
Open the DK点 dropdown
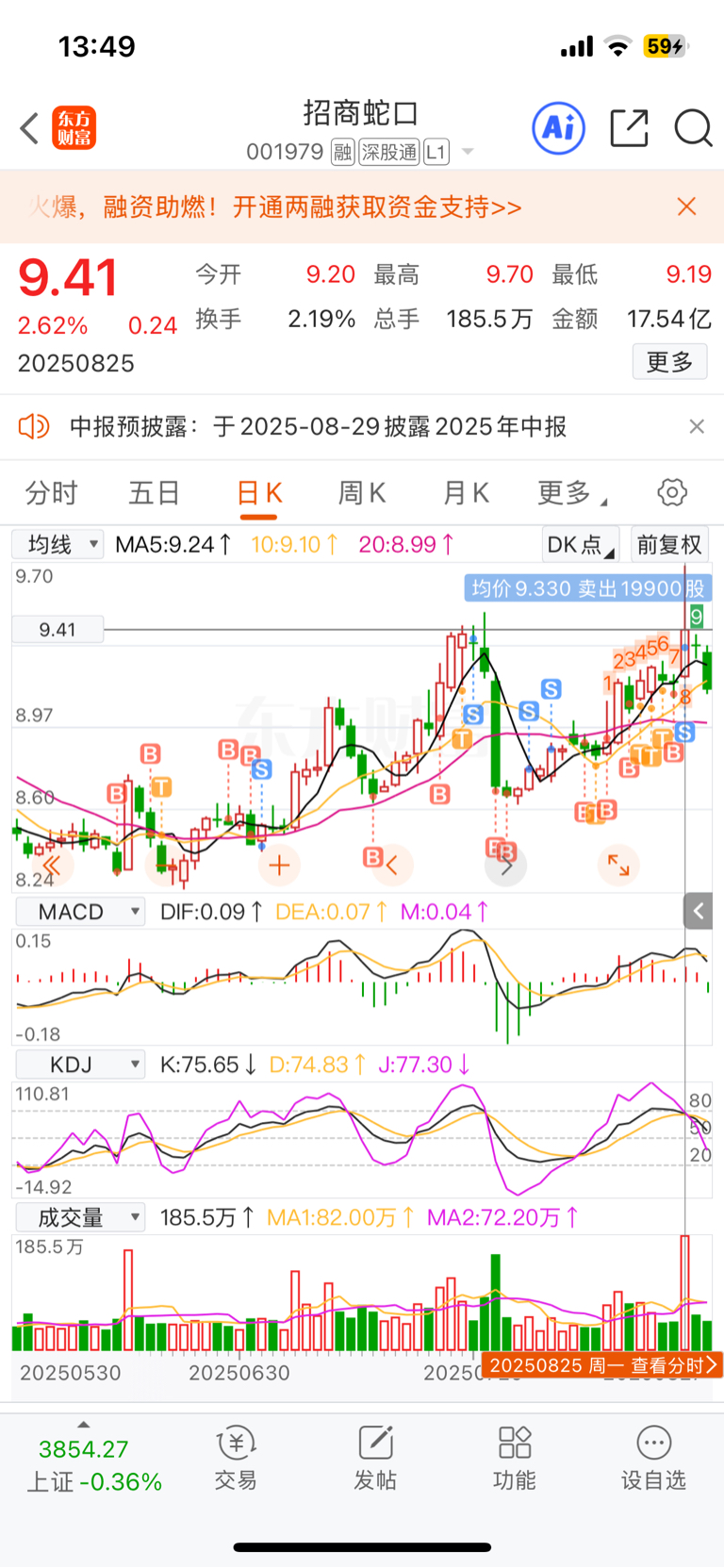click(580, 545)
